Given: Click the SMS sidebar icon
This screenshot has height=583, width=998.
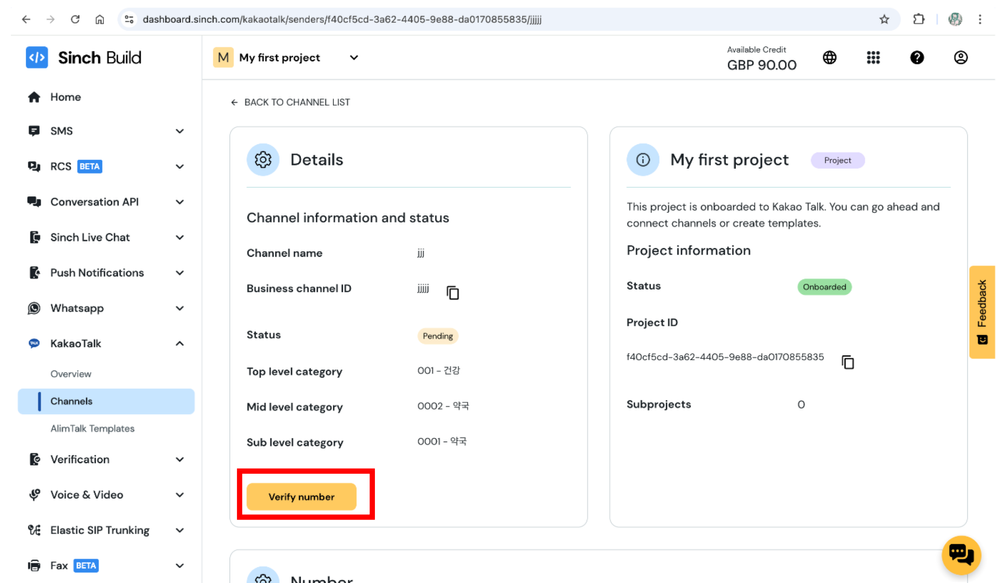Looking at the screenshot, I should (x=34, y=131).
